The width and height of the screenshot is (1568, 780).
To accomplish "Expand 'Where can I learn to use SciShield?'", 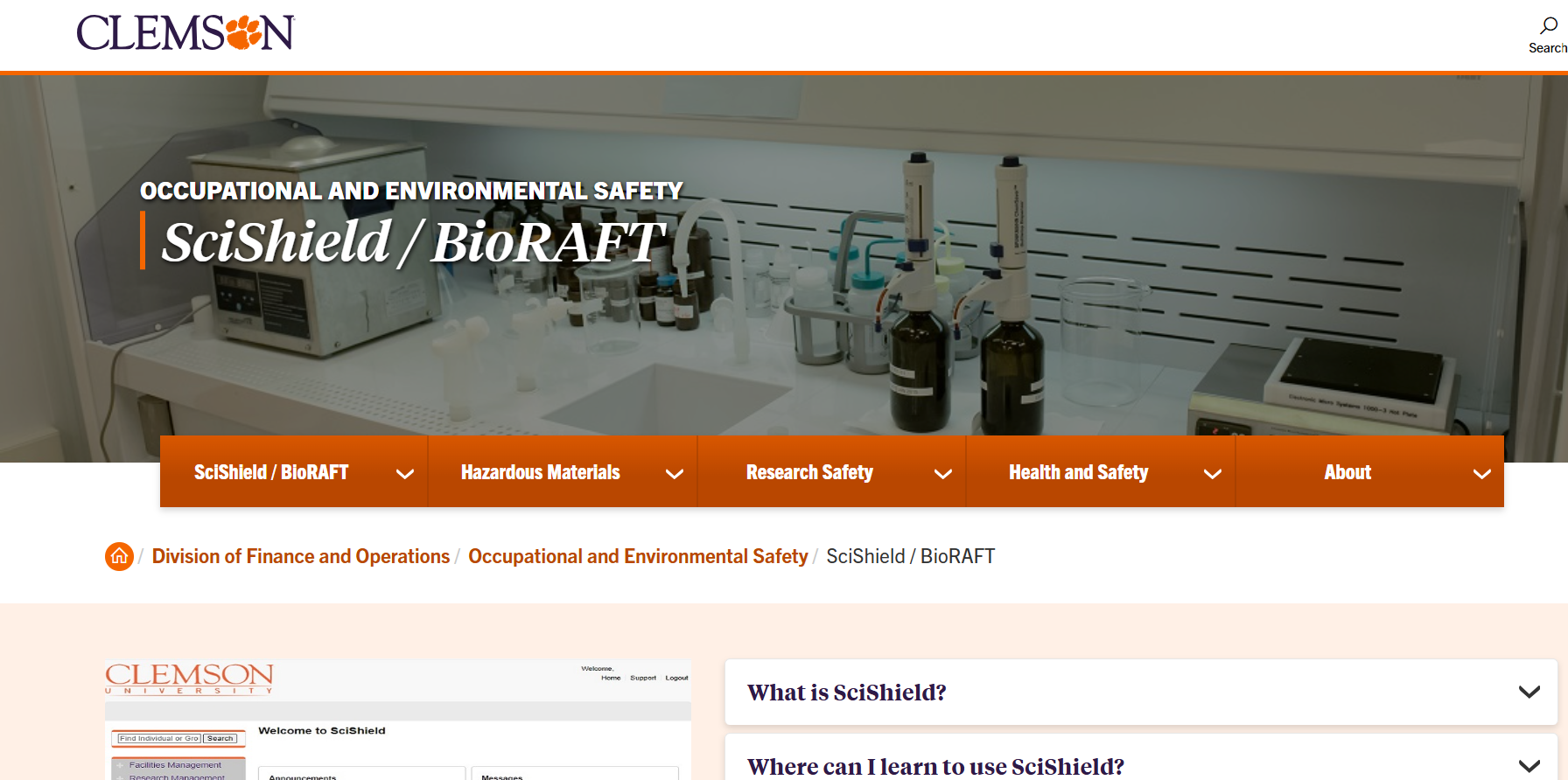I will 1141,757.
